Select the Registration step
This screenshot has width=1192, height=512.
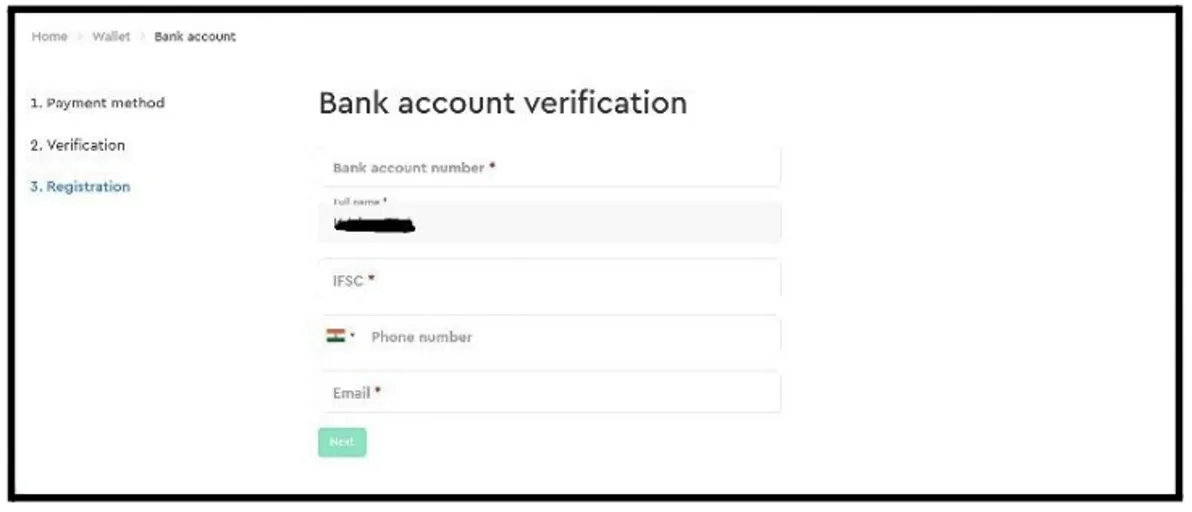coord(80,187)
